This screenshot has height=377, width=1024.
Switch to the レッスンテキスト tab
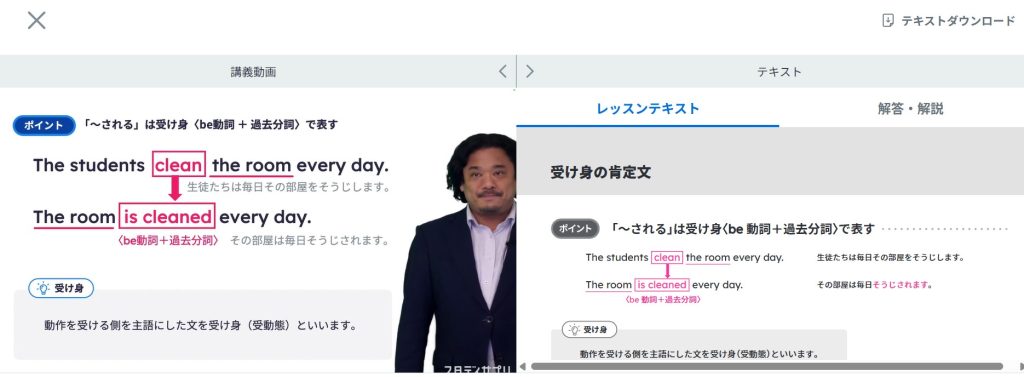648,108
